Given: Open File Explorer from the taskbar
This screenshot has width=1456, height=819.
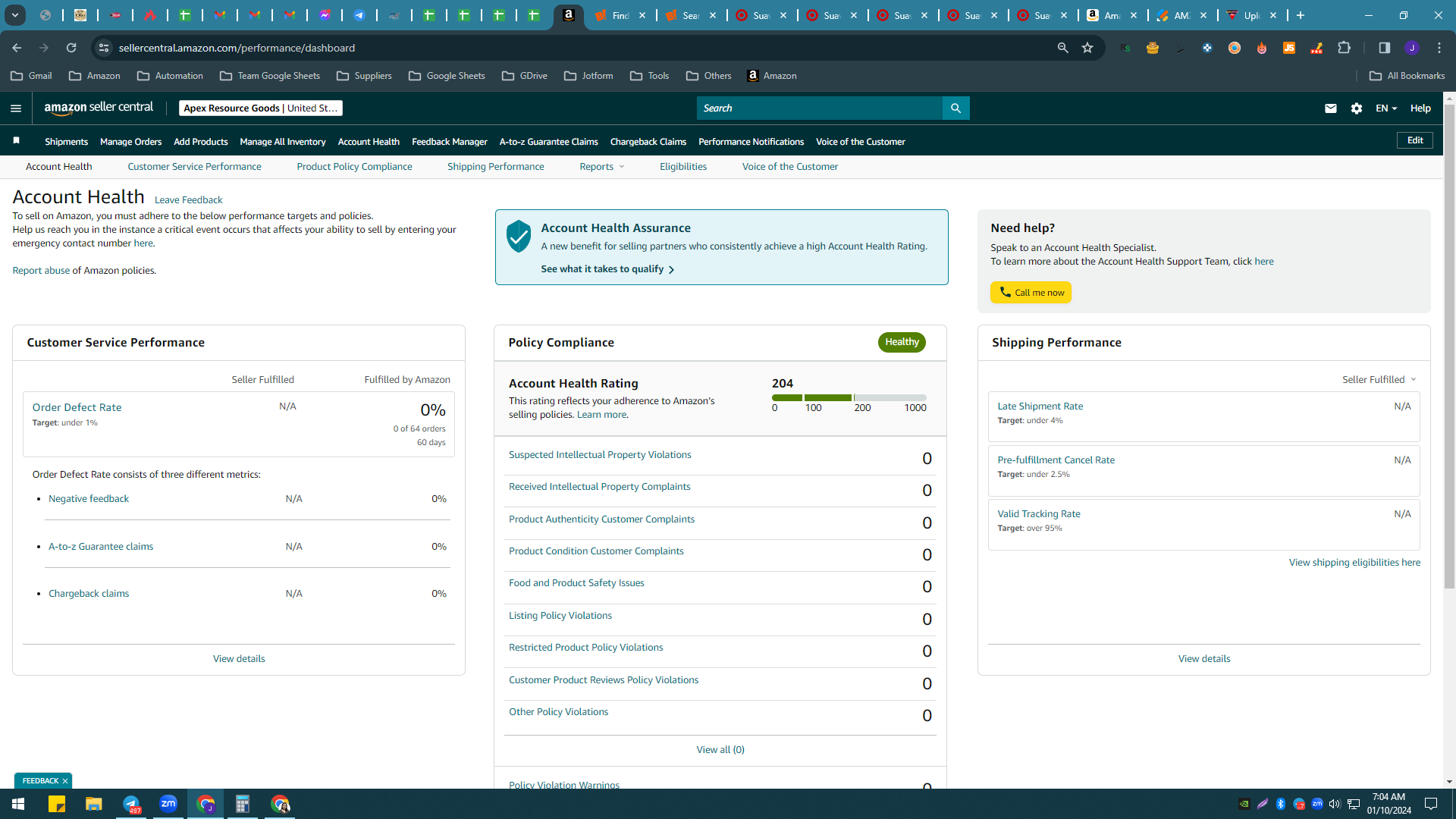Looking at the screenshot, I should pyautogui.click(x=93, y=804).
